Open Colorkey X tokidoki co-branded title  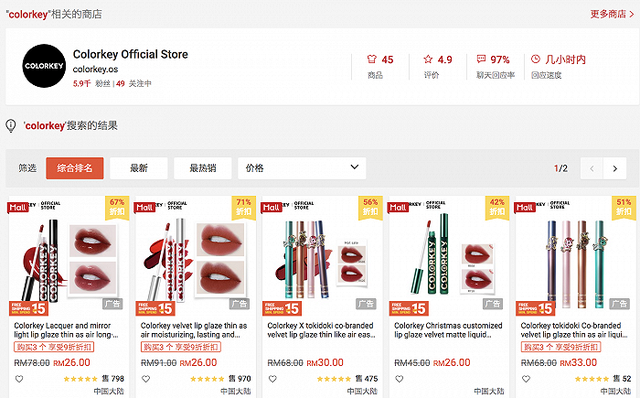tap(321, 330)
